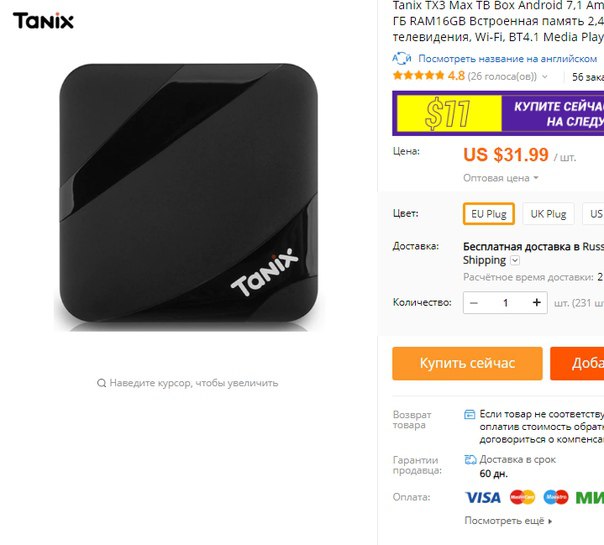Image resolution: width=604 pixels, height=545 pixels.
Task: Open Посмотреть название на английском link
Action: [x=507, y=59]
